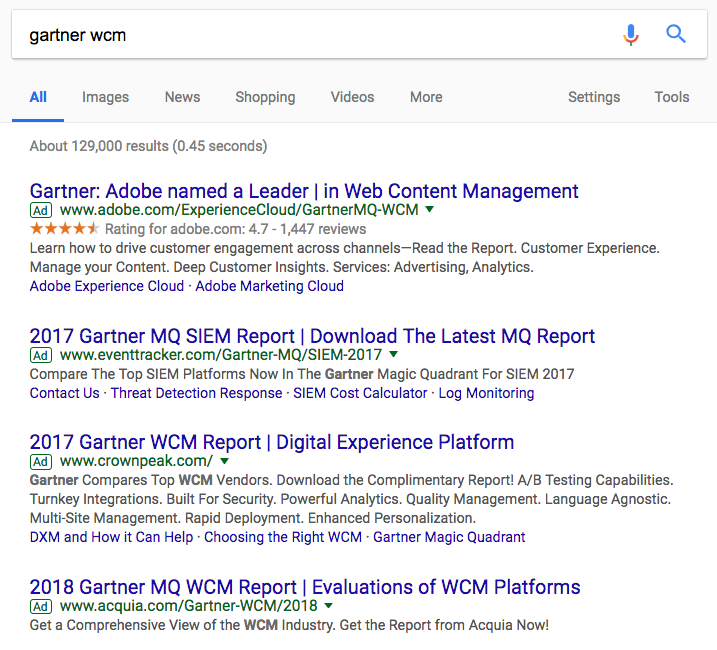Switch to the Videos tab
The image size is (717, 650).
(x=353, y=97)
